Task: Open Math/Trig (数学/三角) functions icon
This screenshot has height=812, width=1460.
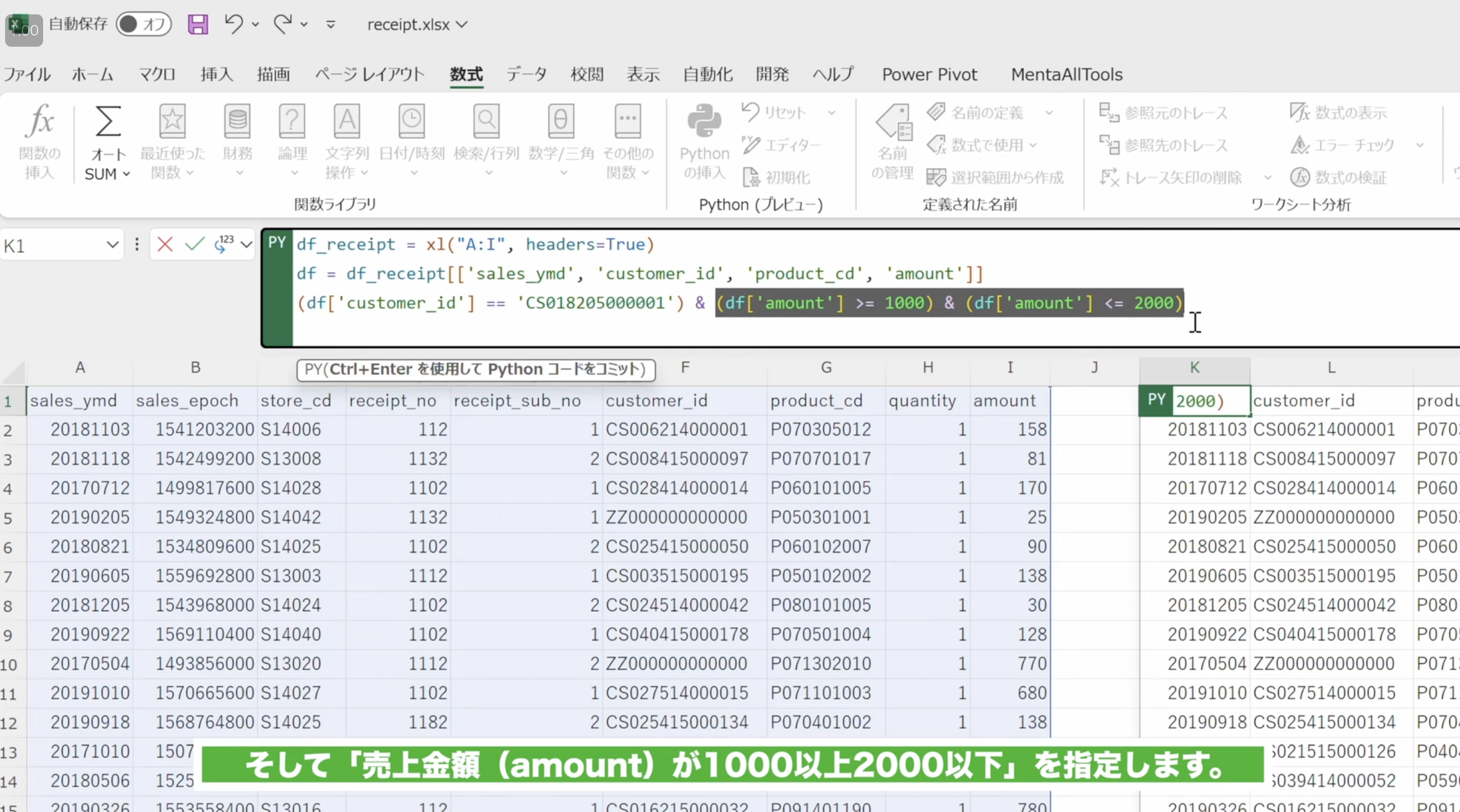Action: pos(561,121)
